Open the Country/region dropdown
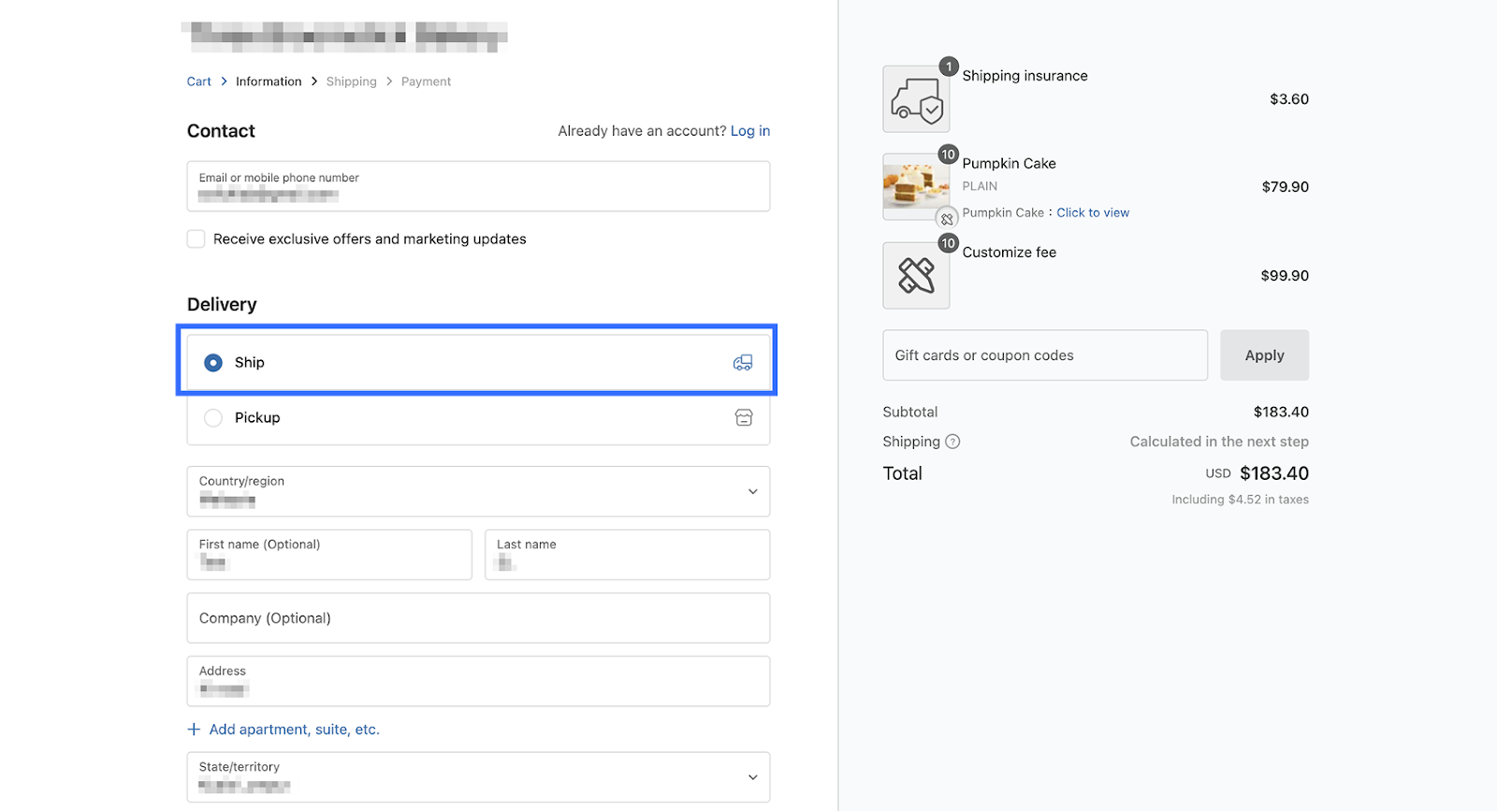The height and width of the screenshot is (812, 1497). pos(478,491)
